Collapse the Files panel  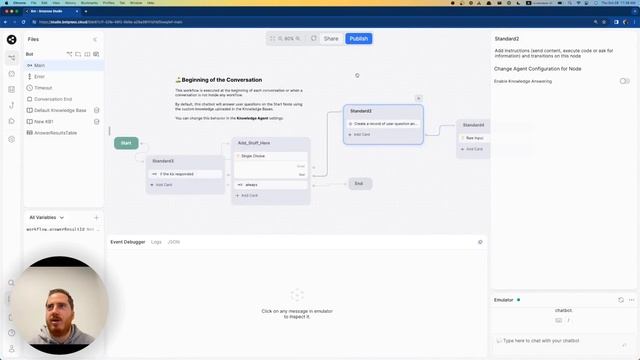[x=95, y=40]
